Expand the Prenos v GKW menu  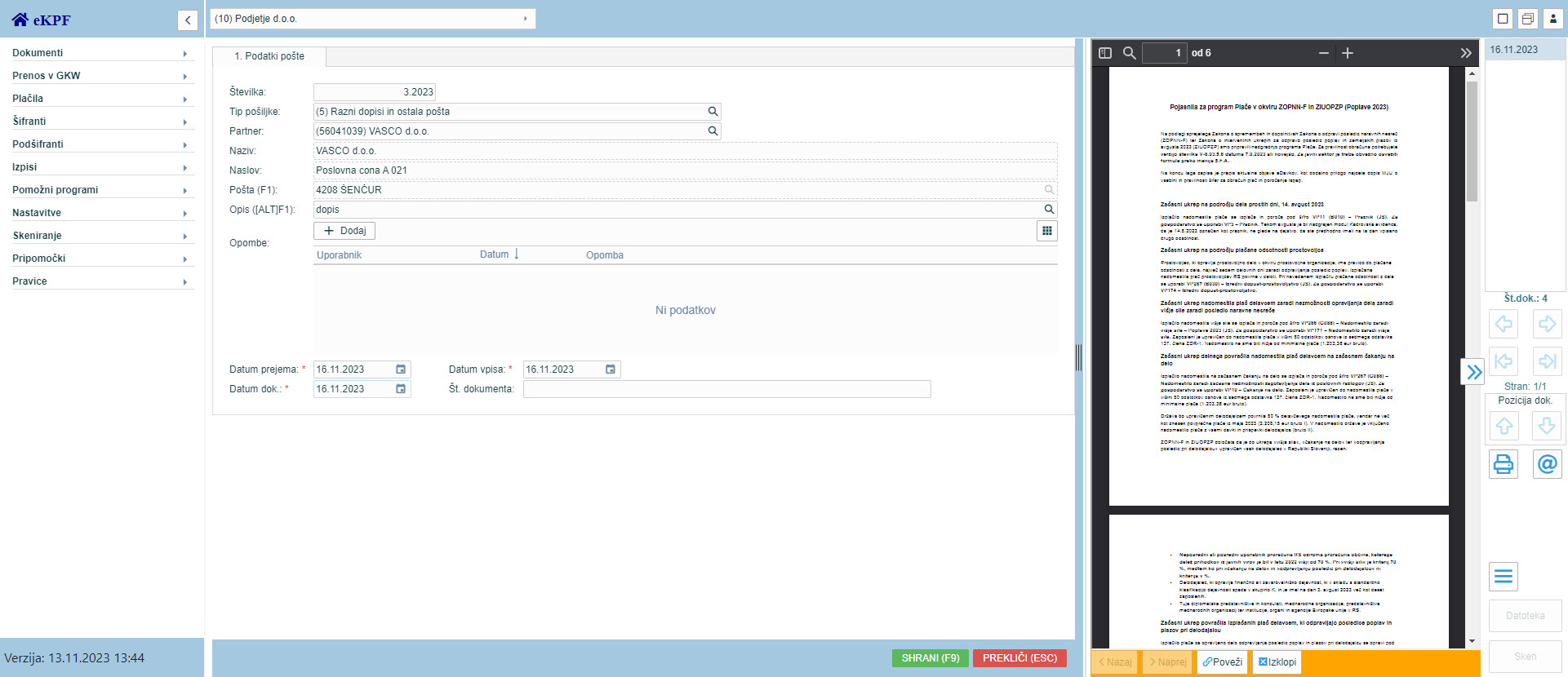(x=102, y=76)
